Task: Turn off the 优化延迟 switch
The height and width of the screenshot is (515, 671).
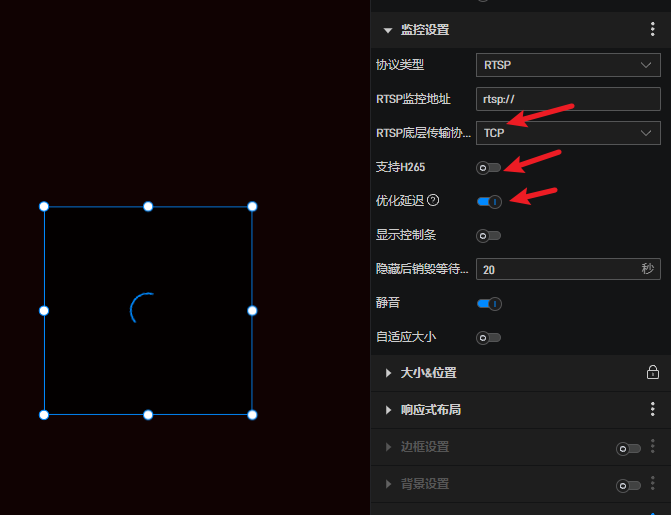Action: coord(489,201)
